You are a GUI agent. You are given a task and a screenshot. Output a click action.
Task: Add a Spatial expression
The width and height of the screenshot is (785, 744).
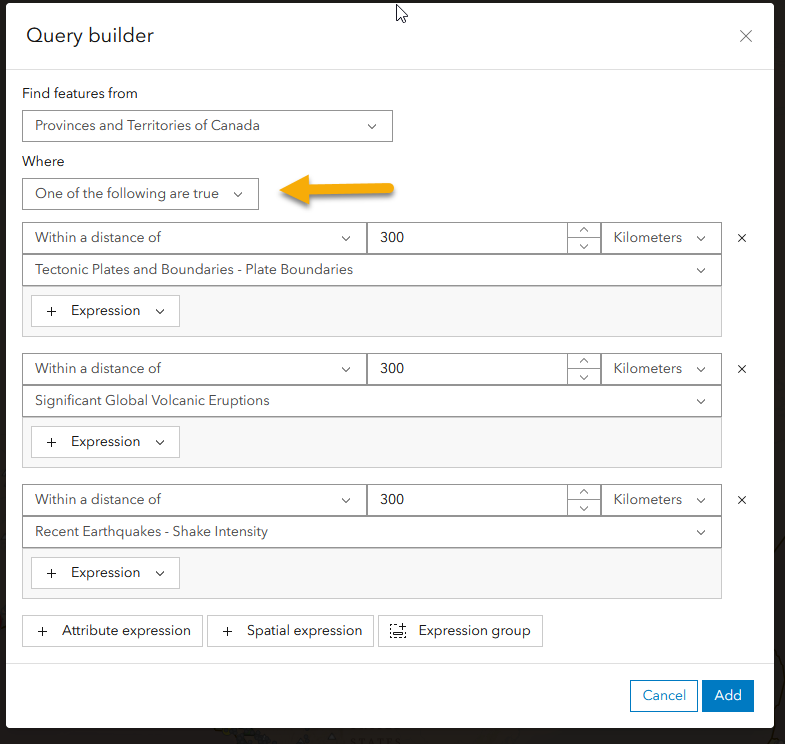[291, 631]
